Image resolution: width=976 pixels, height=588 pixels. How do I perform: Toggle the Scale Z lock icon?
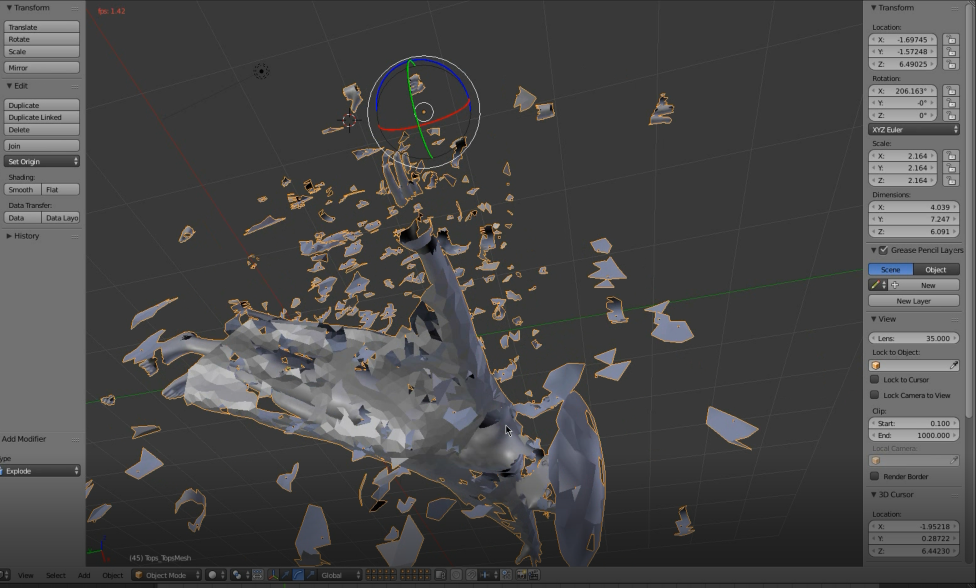[950, 180]
